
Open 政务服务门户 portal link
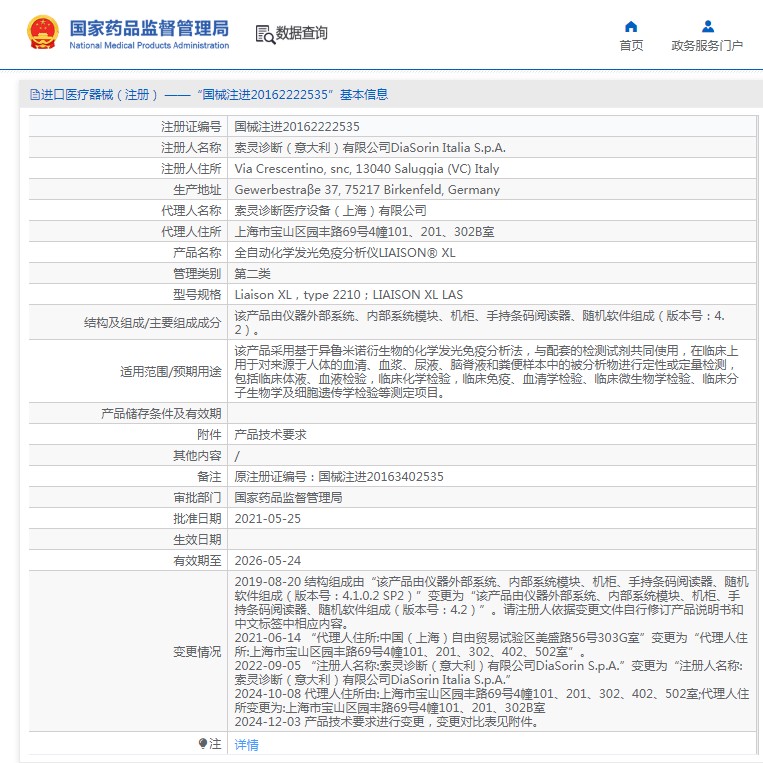click(707, 46)
